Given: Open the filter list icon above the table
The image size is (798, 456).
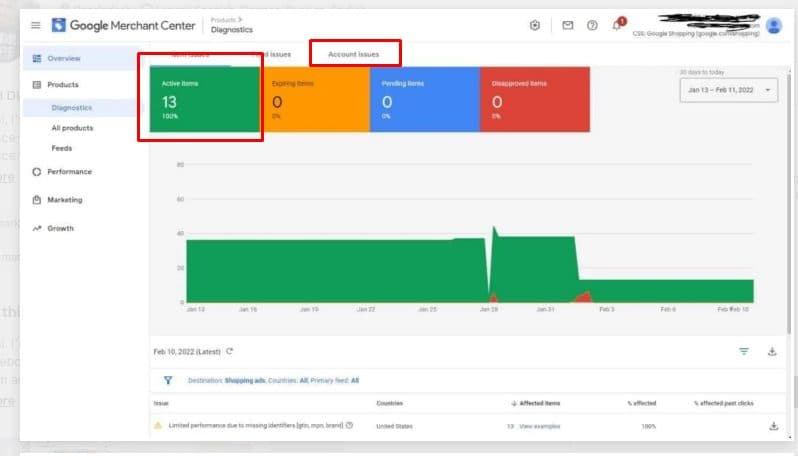Looking at the screenshot, I should (x=744, y=351).
